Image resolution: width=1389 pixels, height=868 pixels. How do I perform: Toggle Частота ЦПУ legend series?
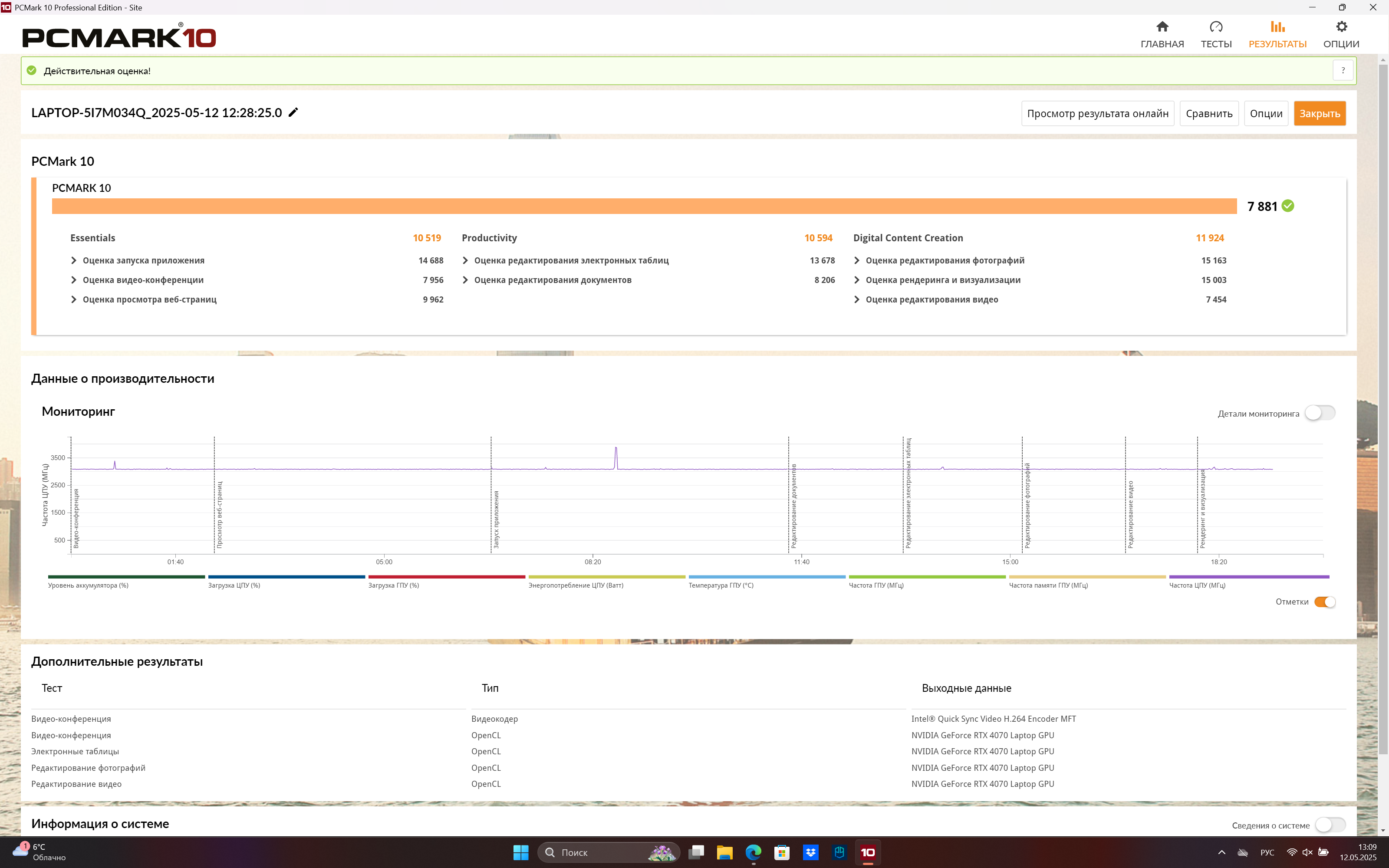pyautogui.click(x=1249, y=581)
